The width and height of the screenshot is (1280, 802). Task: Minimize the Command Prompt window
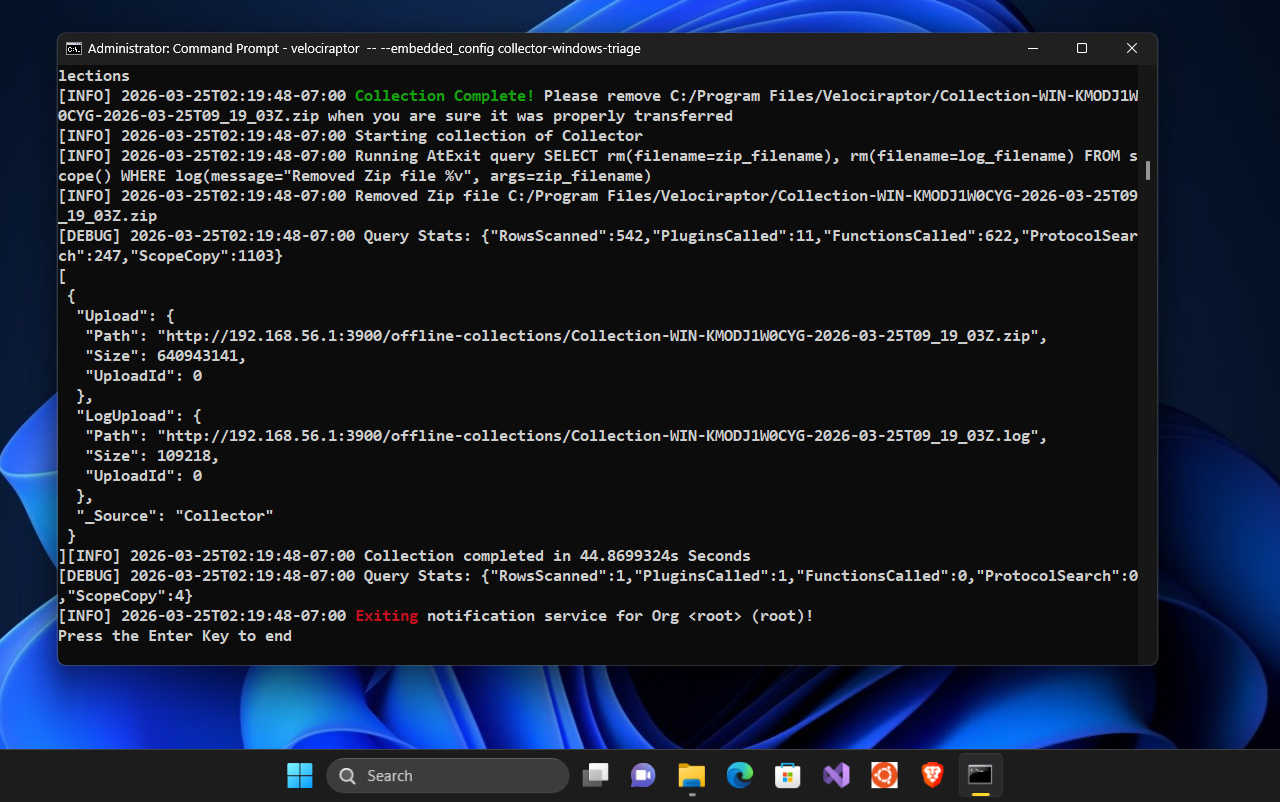[x=1031, y=48]
